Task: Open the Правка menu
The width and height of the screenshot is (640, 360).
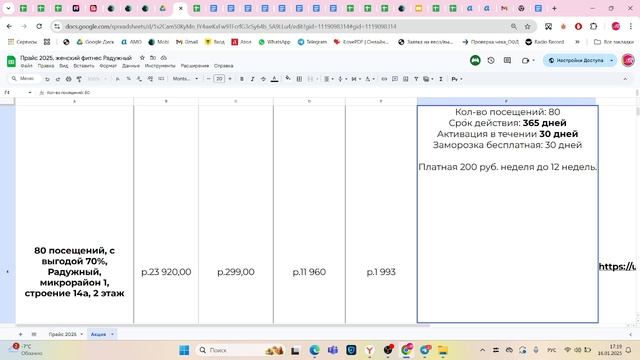Action: click(x=46, y=66)
